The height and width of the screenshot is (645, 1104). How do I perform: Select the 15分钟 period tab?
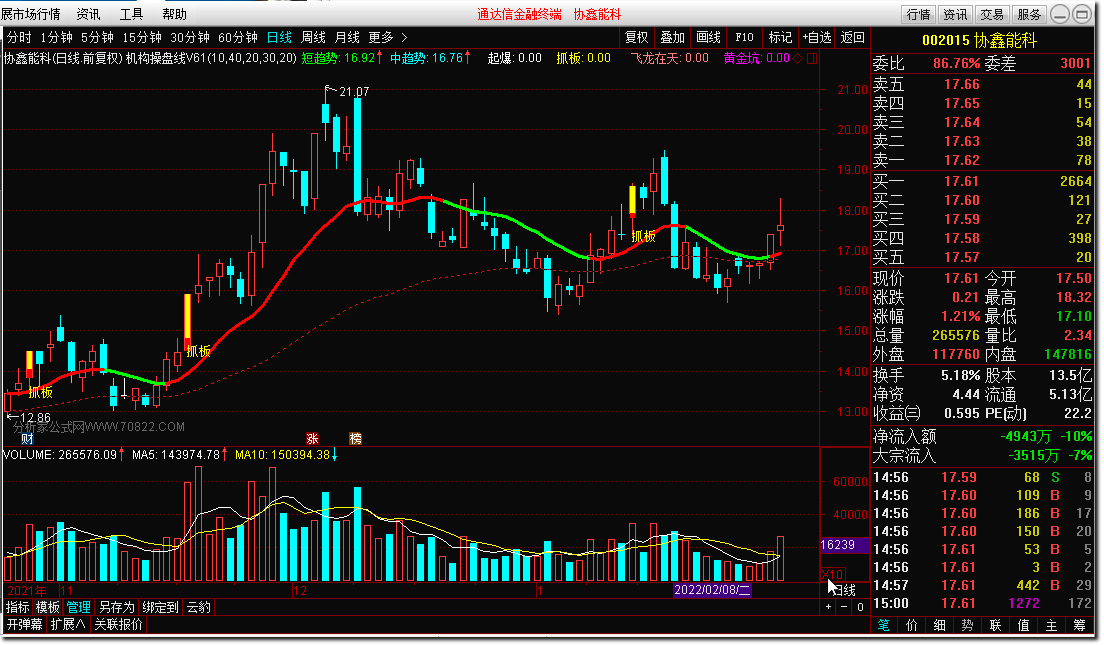tap(142, 37)
